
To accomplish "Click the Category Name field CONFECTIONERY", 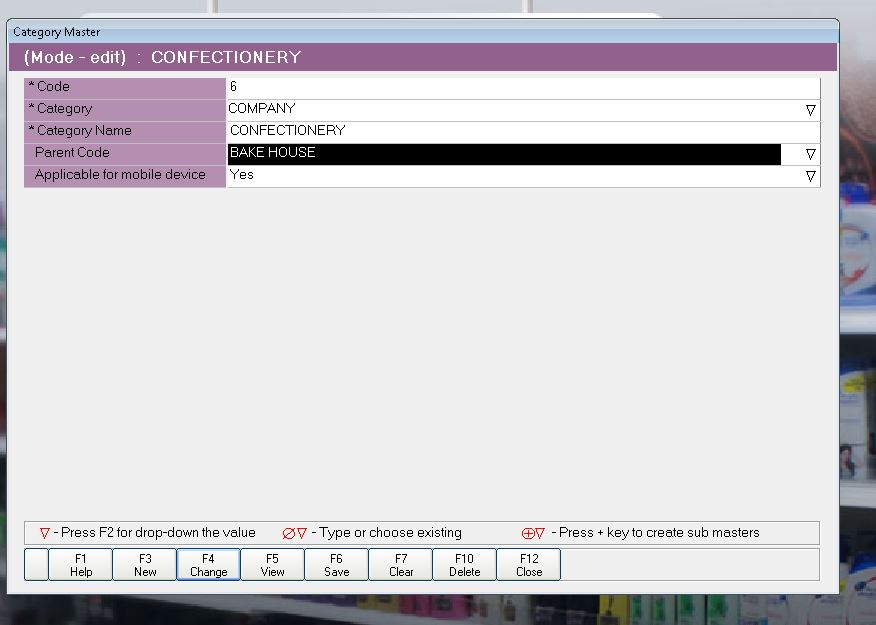I will 523,131.
